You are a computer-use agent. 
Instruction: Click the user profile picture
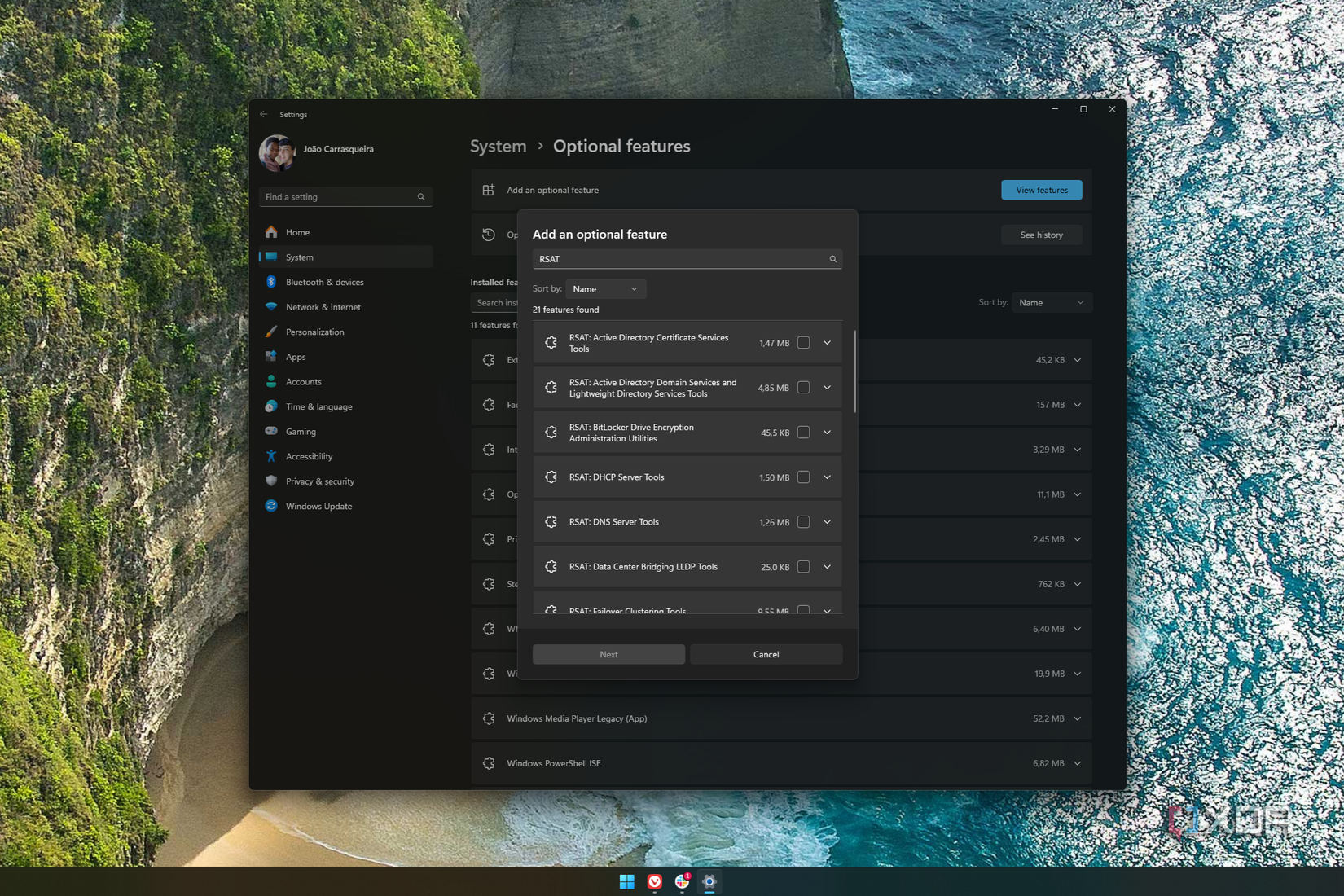[x=277, y=152]
